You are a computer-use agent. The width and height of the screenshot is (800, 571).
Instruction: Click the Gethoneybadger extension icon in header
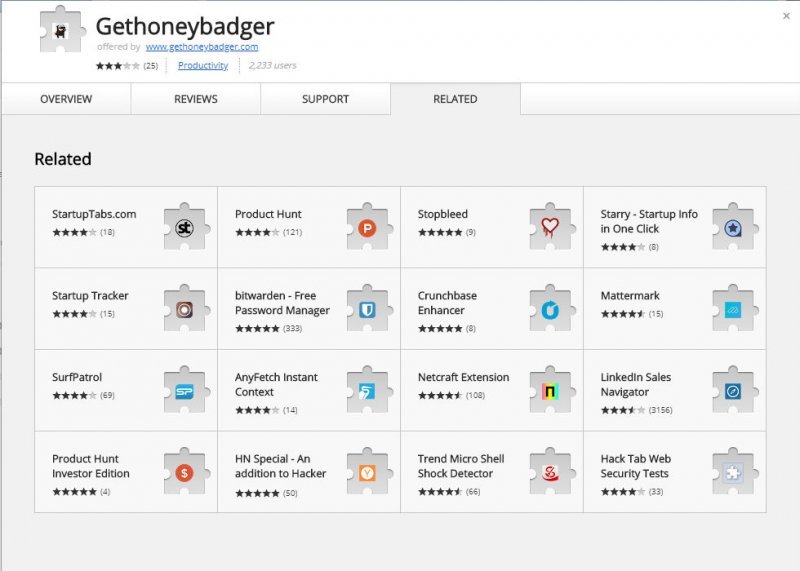tap(61, 30)
